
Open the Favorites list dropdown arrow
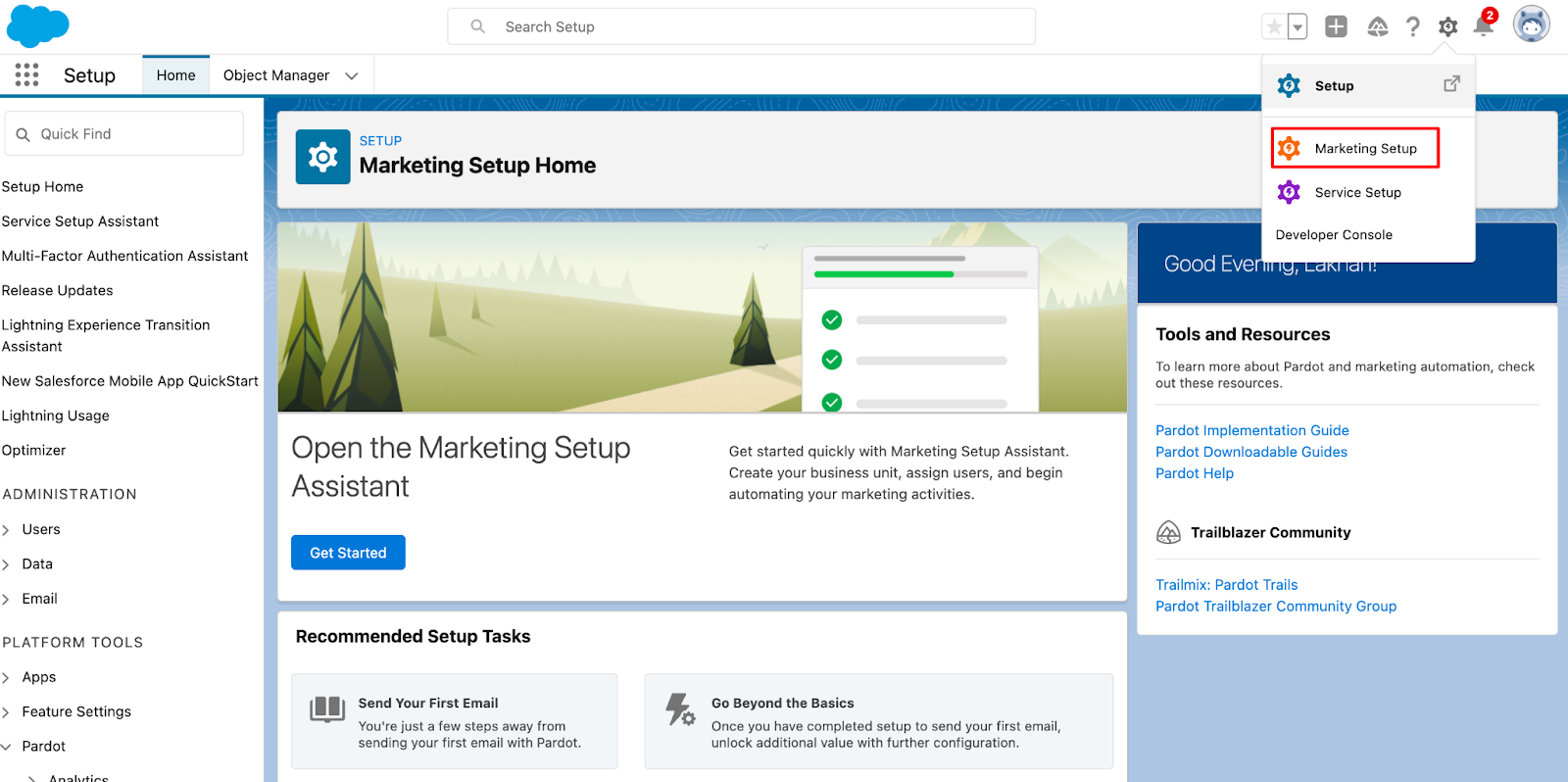pyautogui.click(x=1298, y=26)
